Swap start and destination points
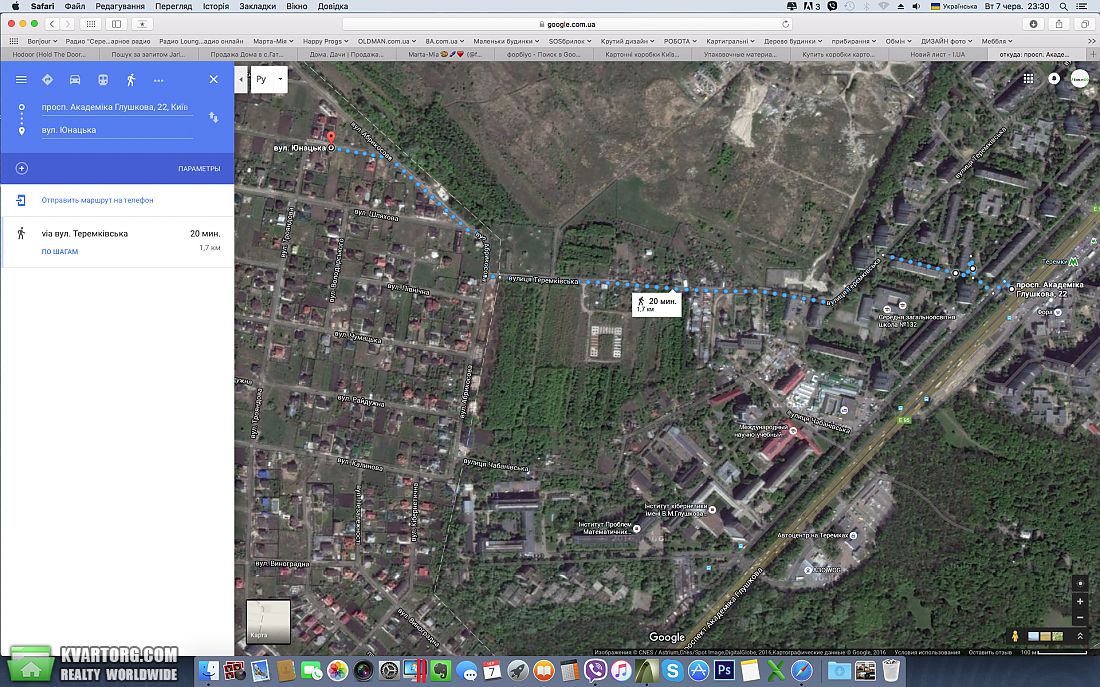Viewport: 1100px width, 687px height. 213,118
